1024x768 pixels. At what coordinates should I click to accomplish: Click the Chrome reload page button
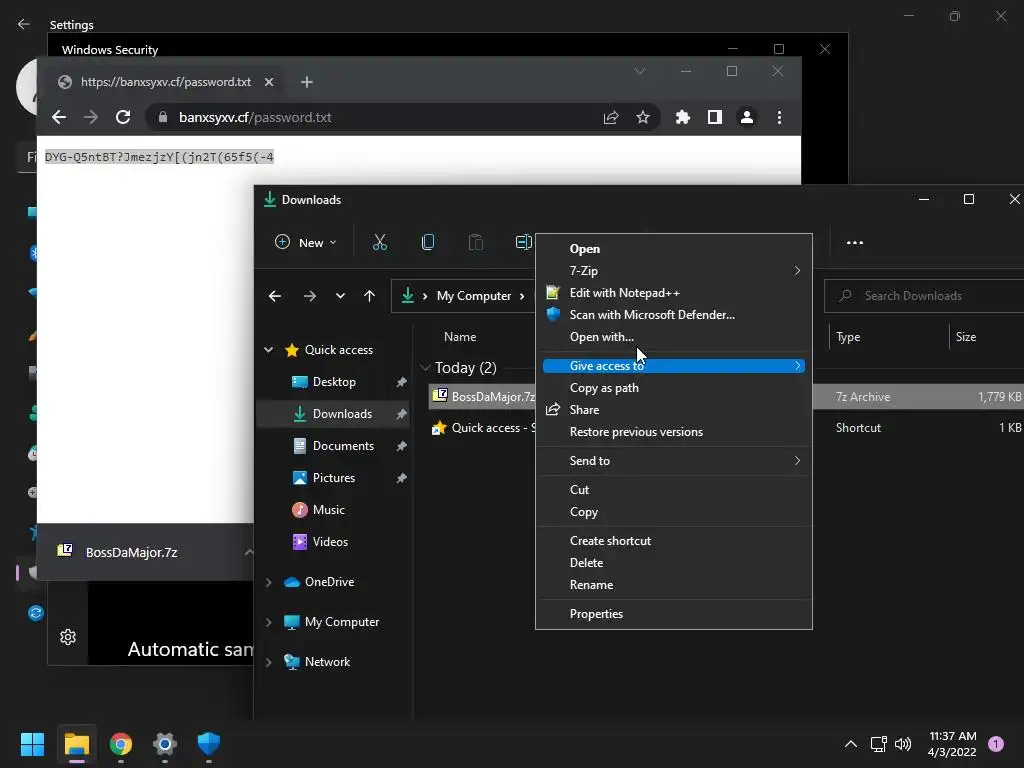[x=123, y=117]
